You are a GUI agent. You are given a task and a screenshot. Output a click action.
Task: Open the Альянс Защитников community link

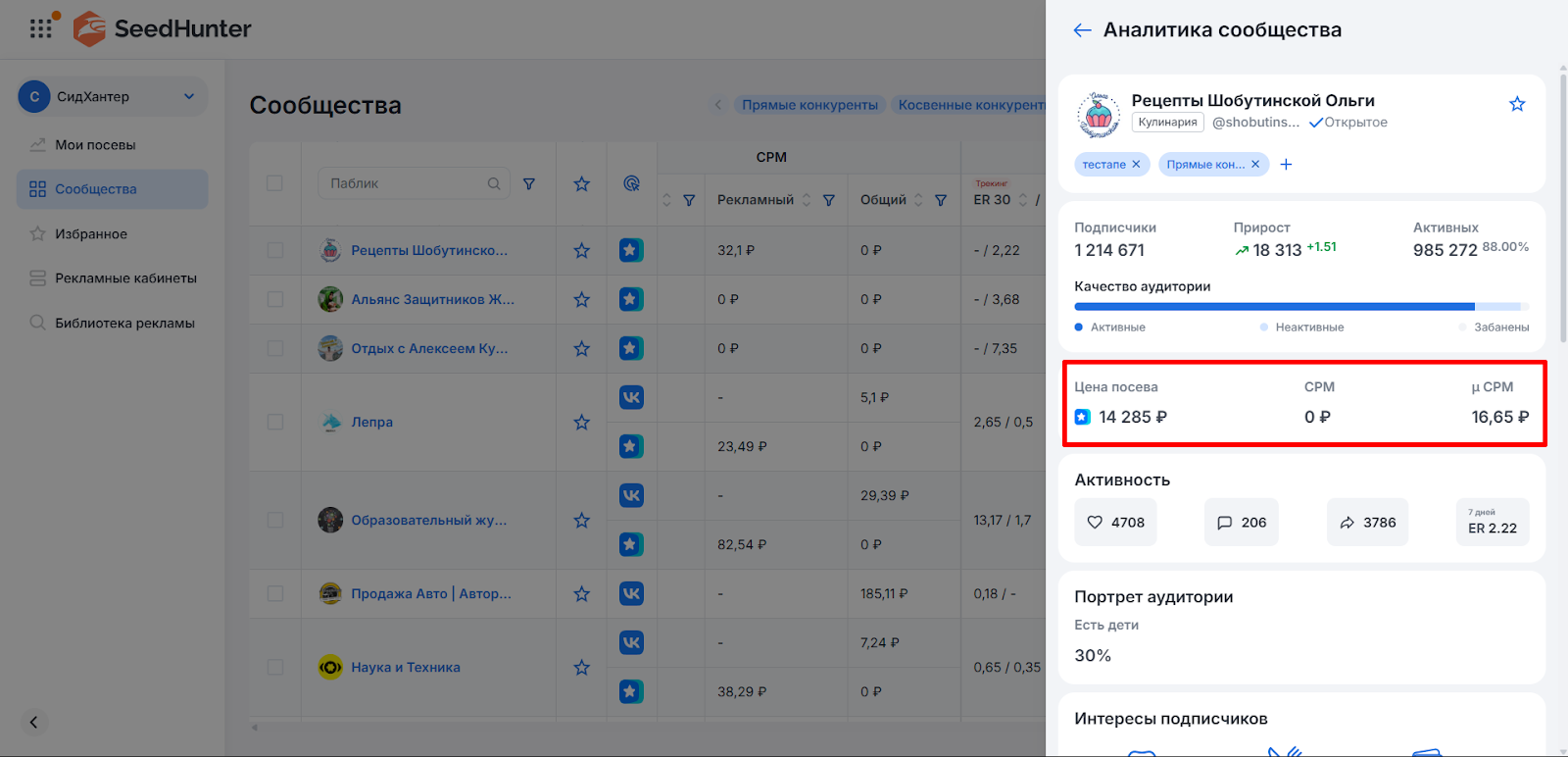tap(432, 300)
